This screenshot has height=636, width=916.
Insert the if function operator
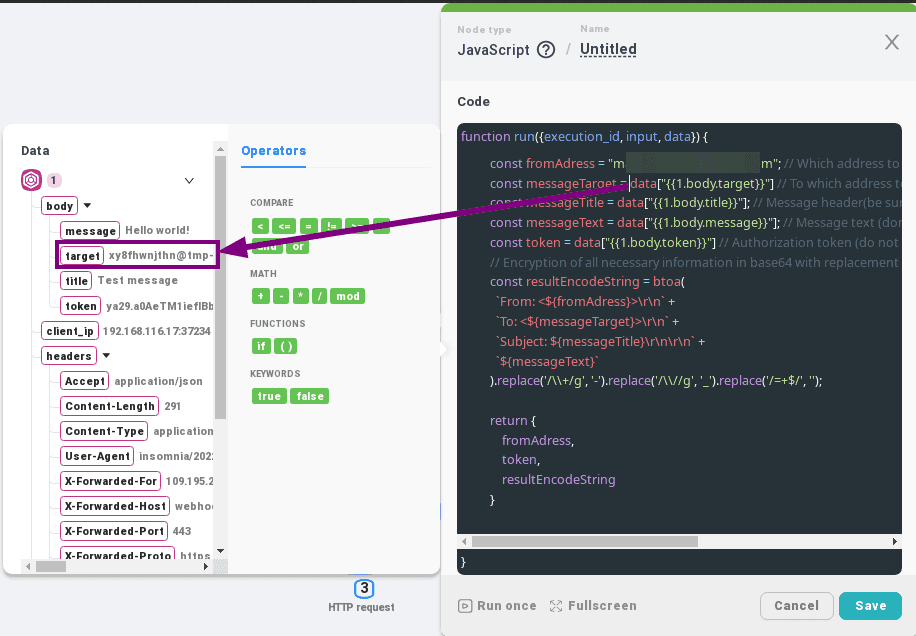click(261, 346)
